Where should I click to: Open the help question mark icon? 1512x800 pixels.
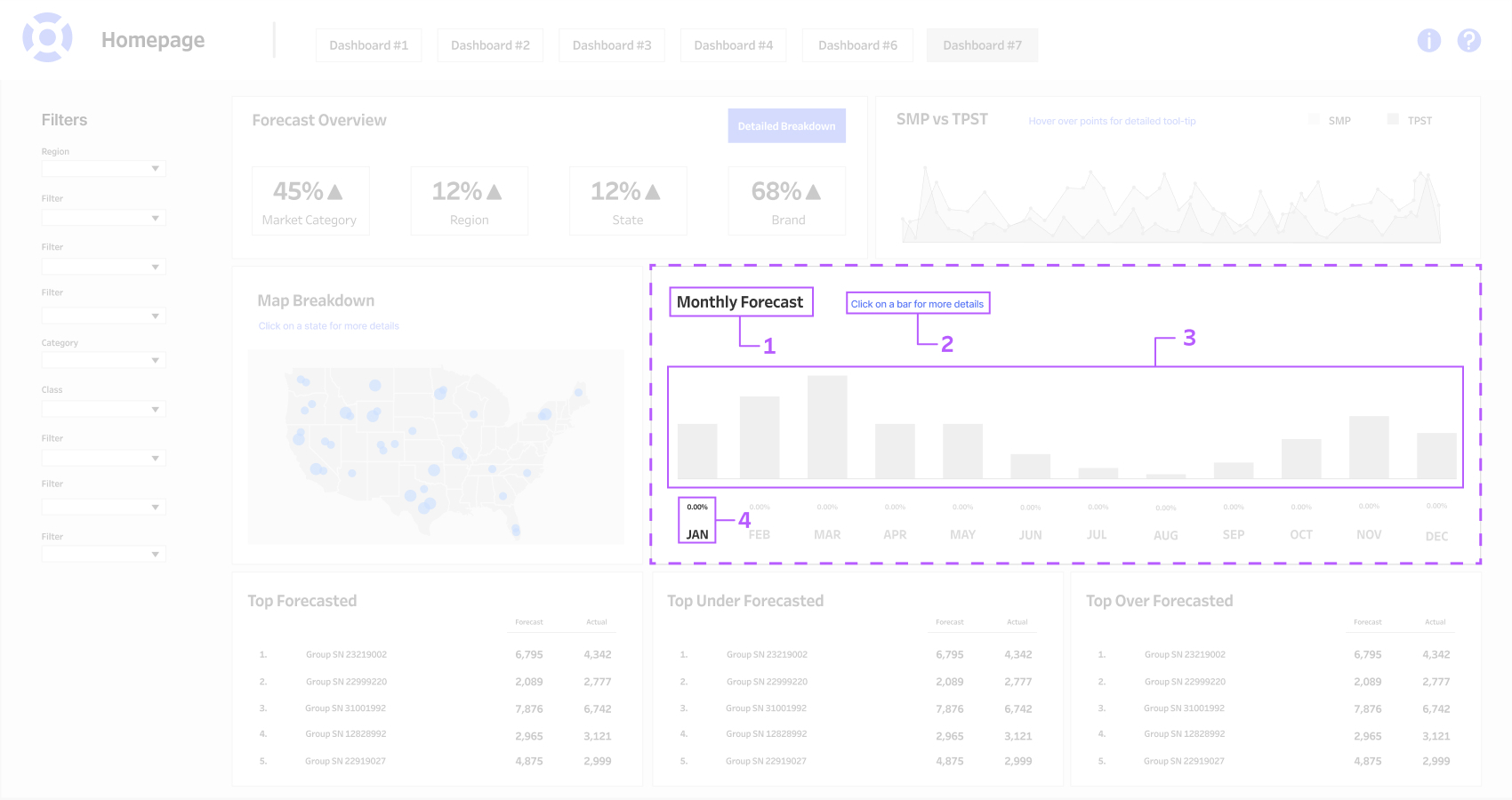click(1468, 40)
